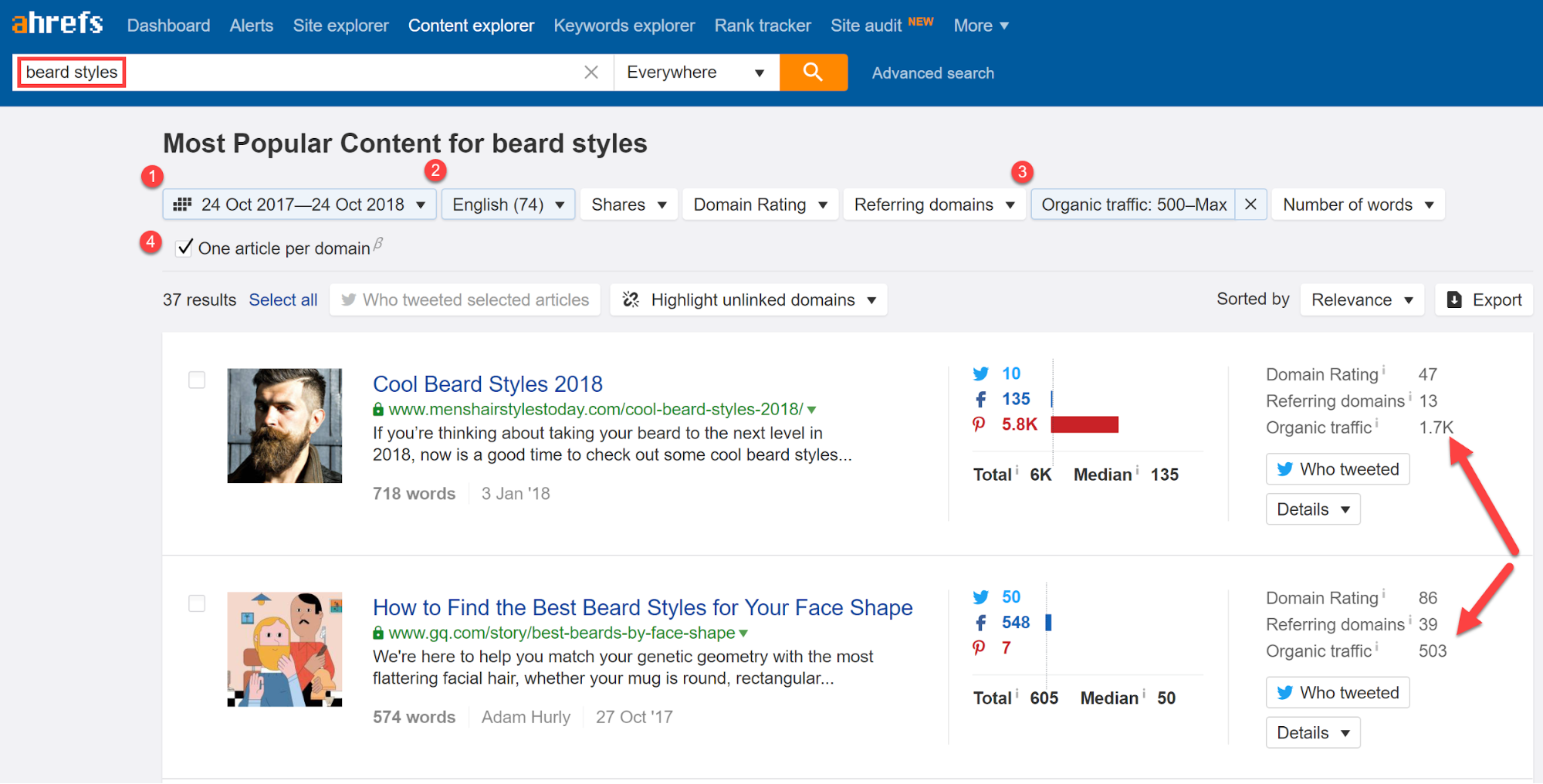Click Pinterest 5.8K share count
Screen dimensions: 1543x784
coord(1019,424)
